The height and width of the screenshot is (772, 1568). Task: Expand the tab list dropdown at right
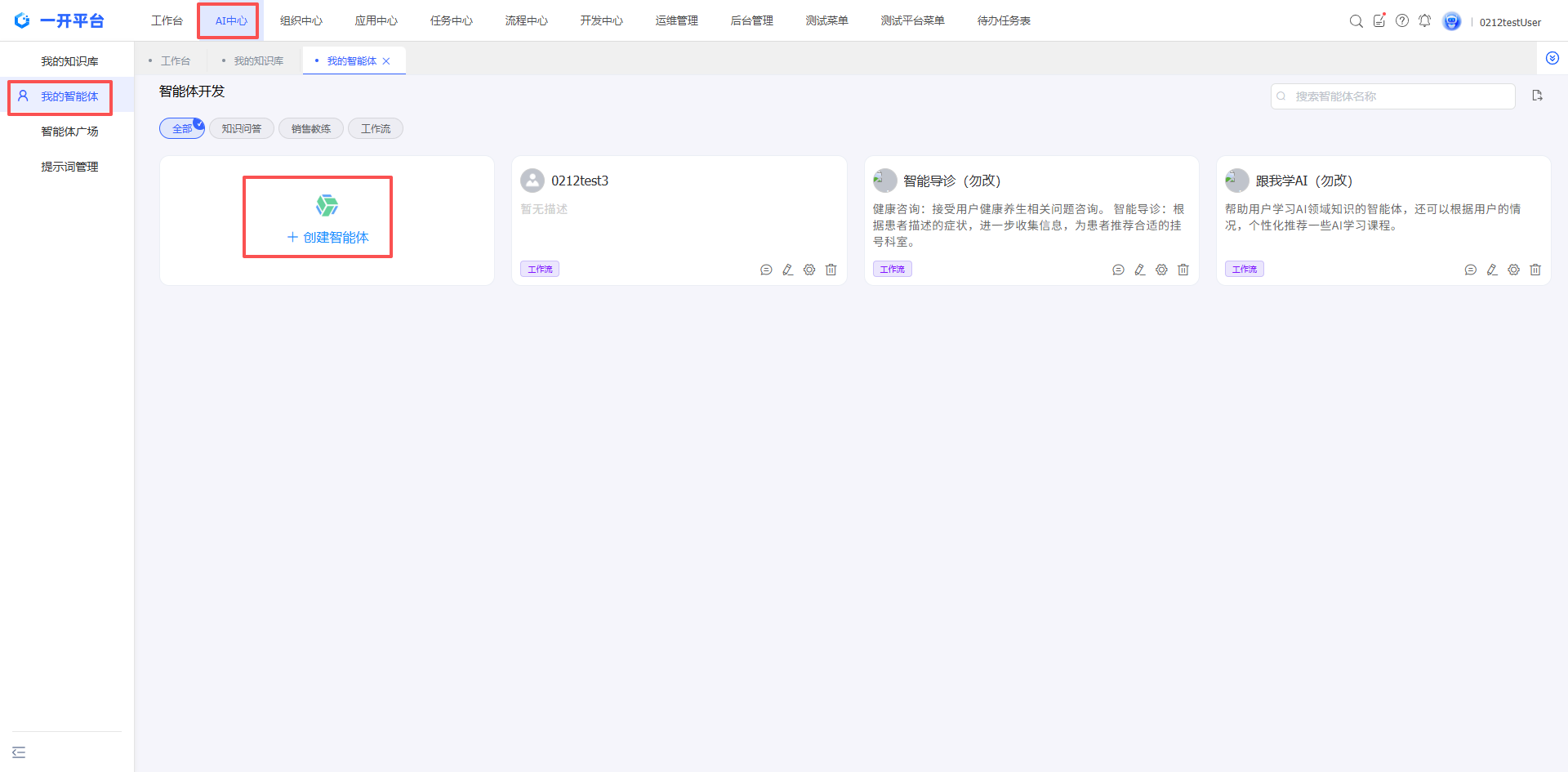(1552, 58)
